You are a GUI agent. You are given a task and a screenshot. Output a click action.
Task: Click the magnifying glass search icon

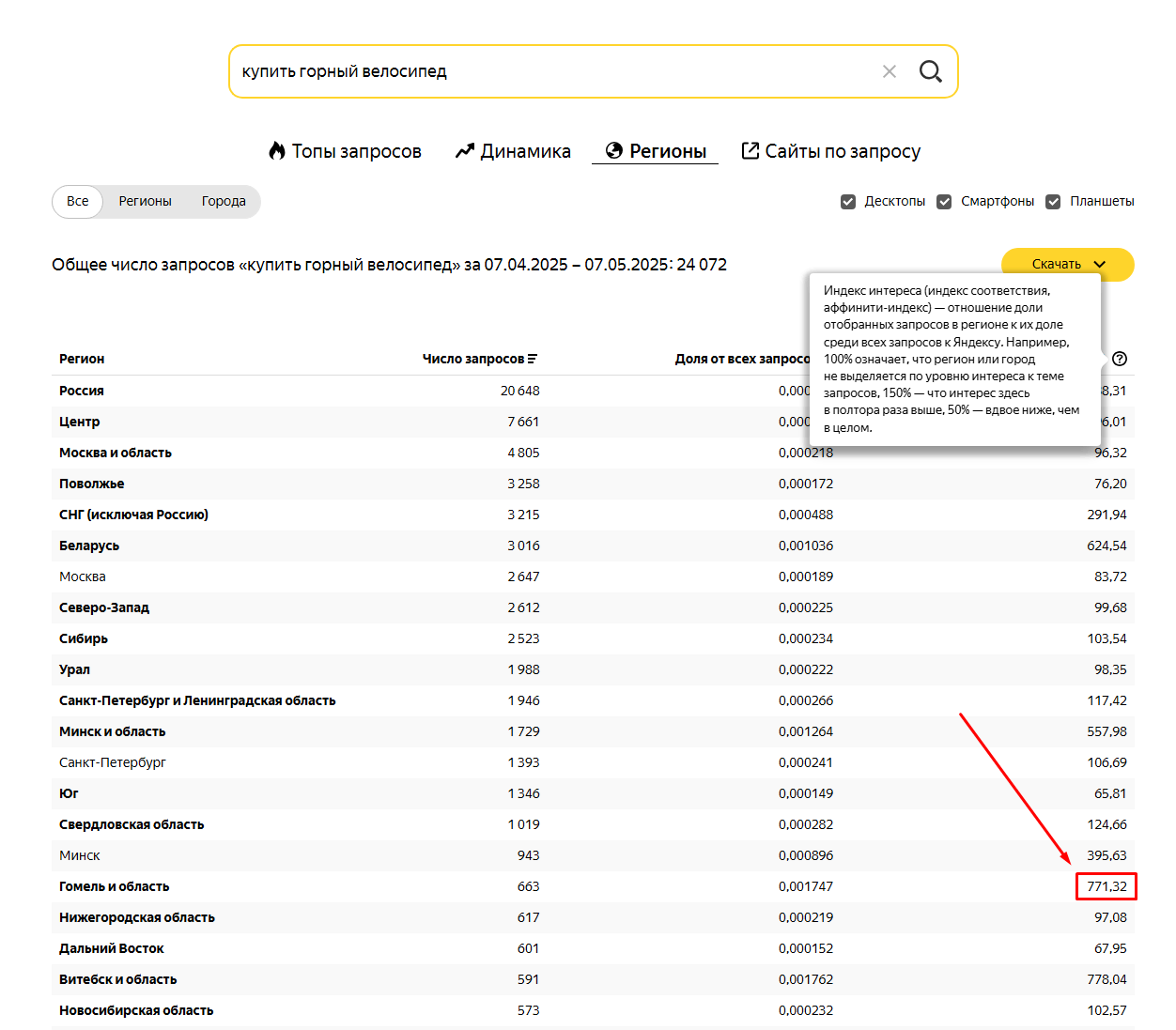click(930, 71)
